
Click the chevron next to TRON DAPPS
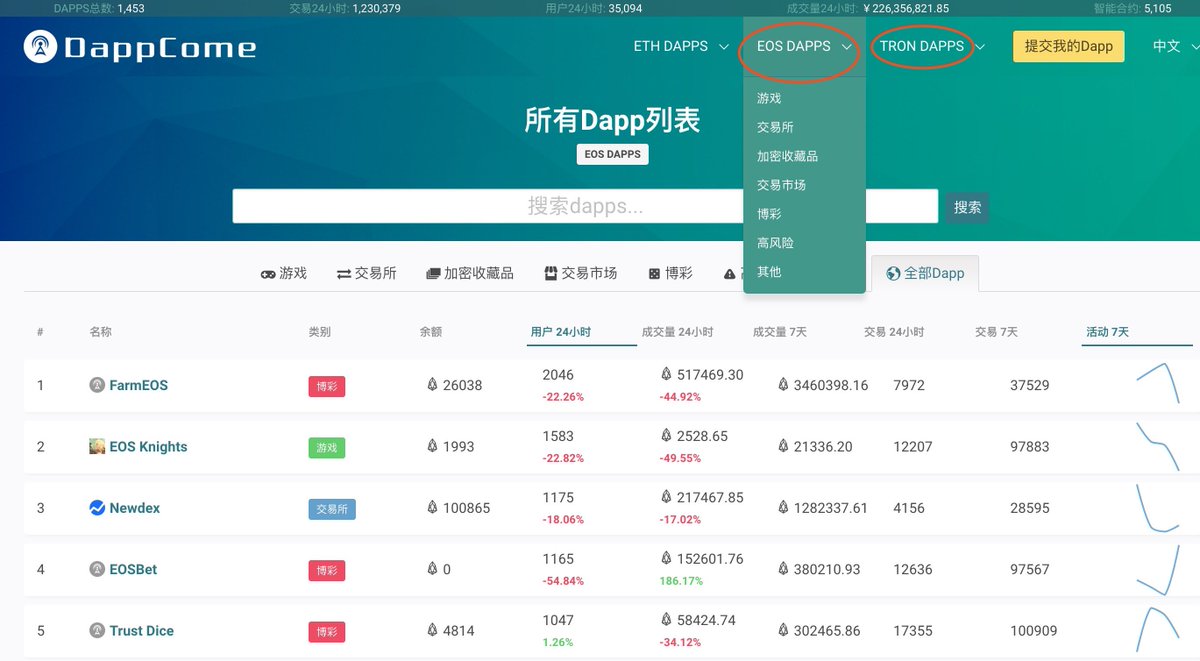(x=980, y=47)
